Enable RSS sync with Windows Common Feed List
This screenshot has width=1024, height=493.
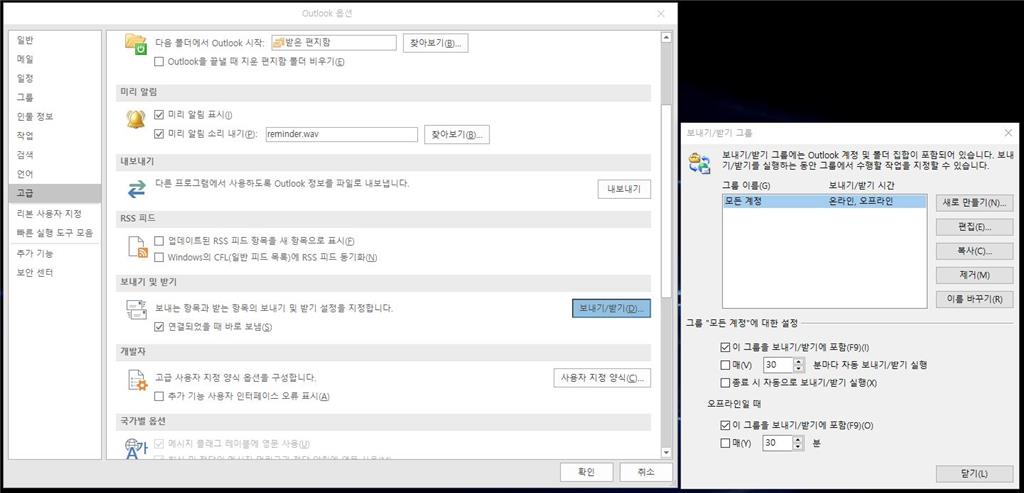[x=158, y=257]
